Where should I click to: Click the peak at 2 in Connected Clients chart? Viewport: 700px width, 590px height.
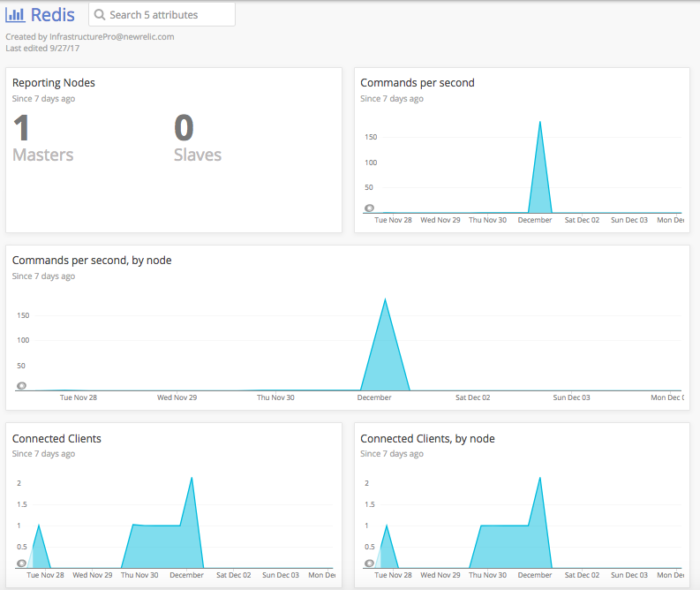(192, 478)
